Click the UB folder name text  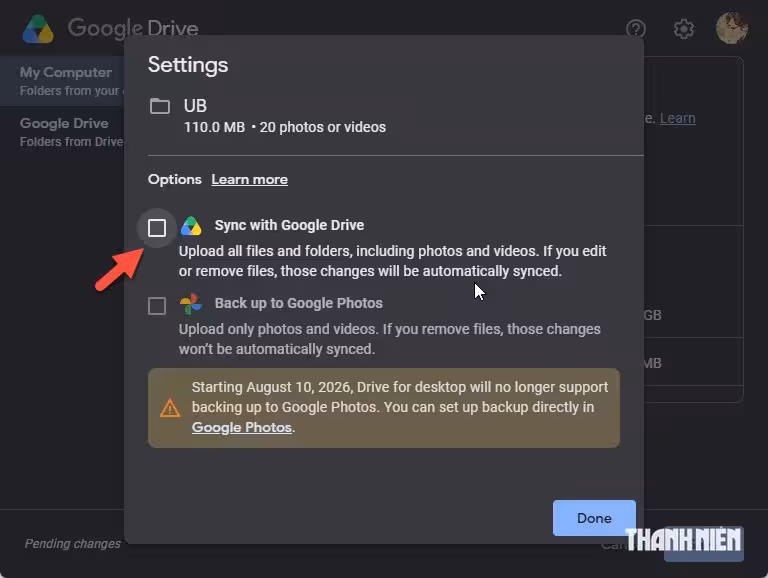195,106
